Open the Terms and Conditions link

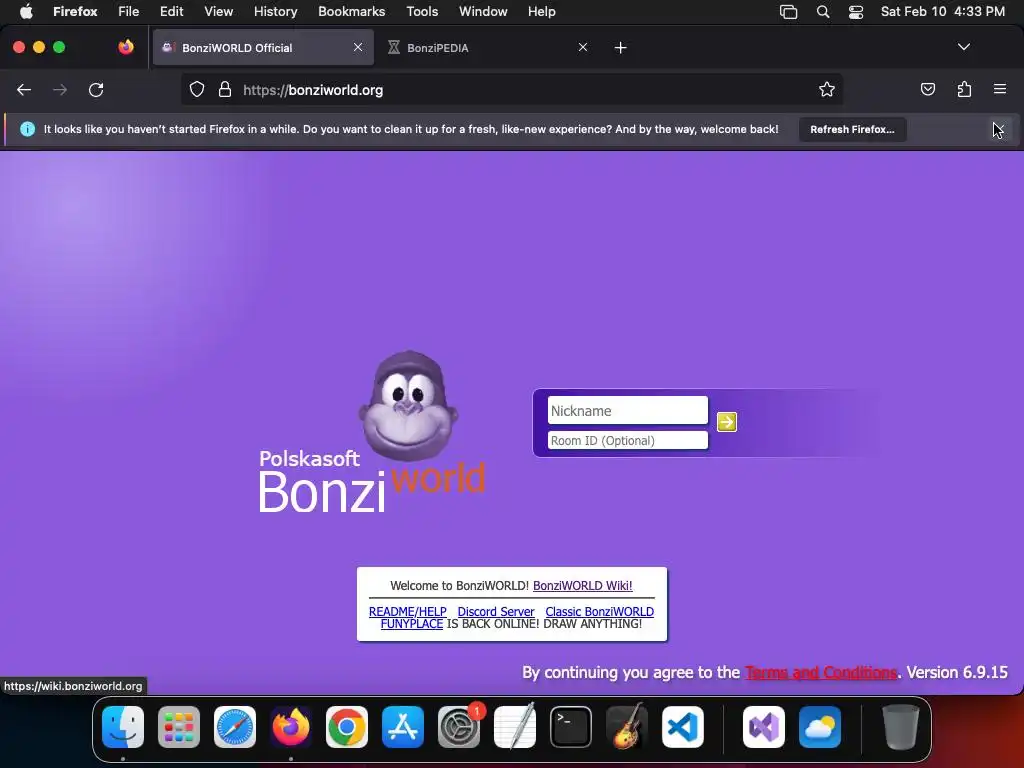(821, 672)
